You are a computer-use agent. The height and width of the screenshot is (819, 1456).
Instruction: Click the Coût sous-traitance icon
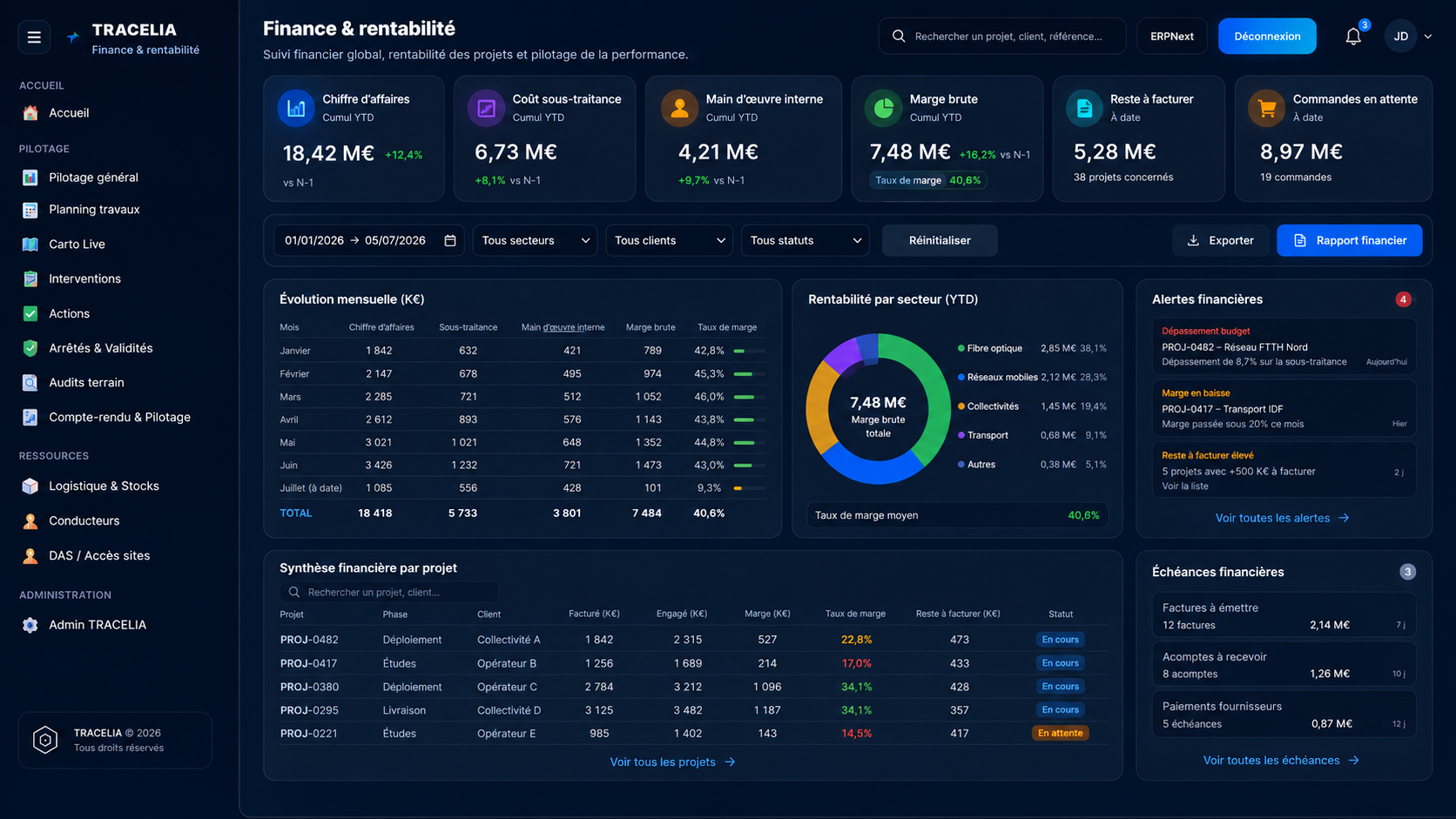point(486,108)
